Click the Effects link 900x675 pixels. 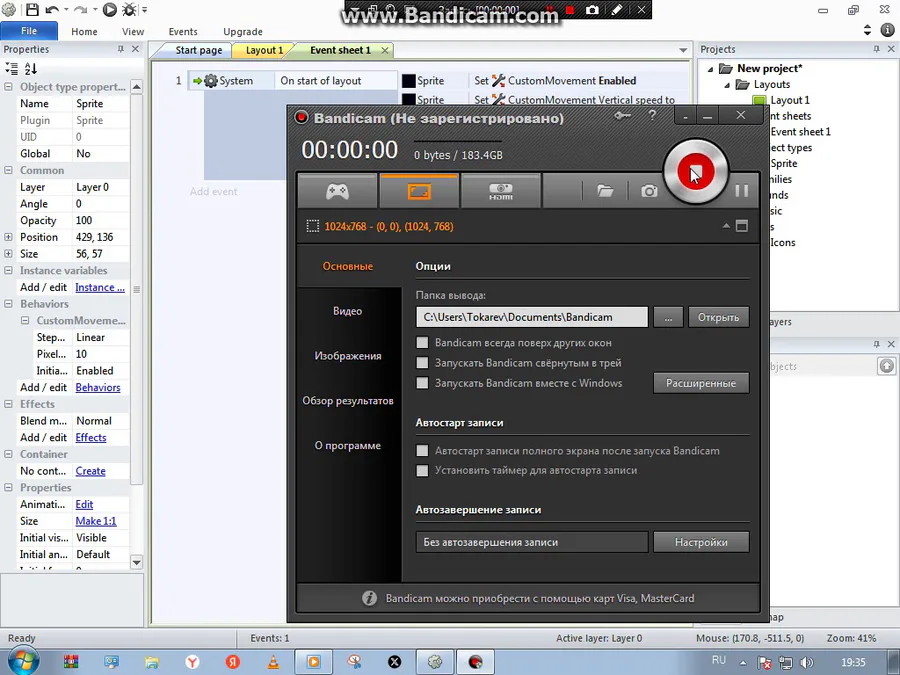click(91, 437)
